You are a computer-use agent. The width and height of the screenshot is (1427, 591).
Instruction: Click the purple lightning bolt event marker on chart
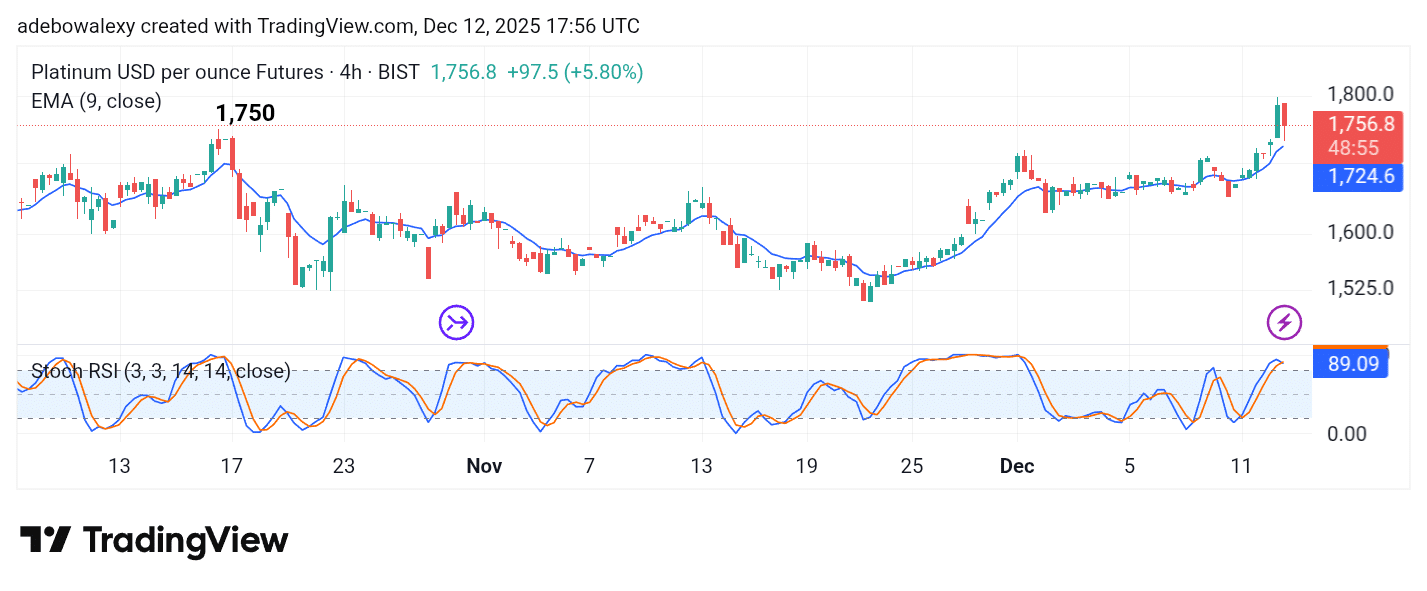(x=1284, y=322)
